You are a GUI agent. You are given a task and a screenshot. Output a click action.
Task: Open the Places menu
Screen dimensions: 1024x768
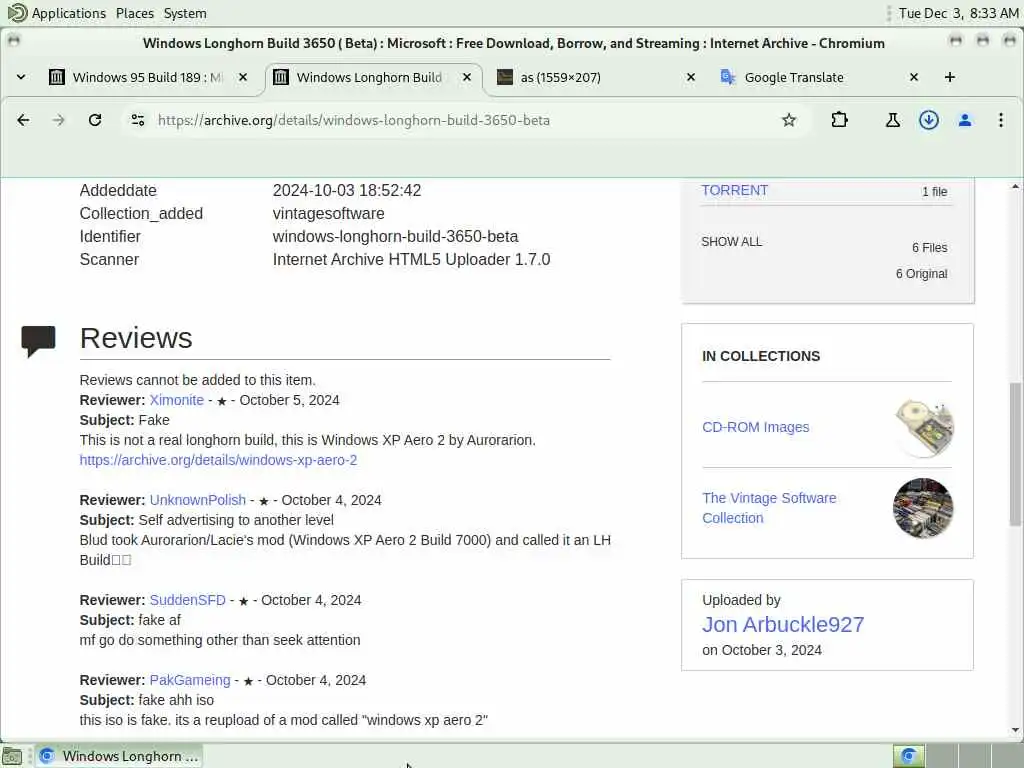pos(135,13)
